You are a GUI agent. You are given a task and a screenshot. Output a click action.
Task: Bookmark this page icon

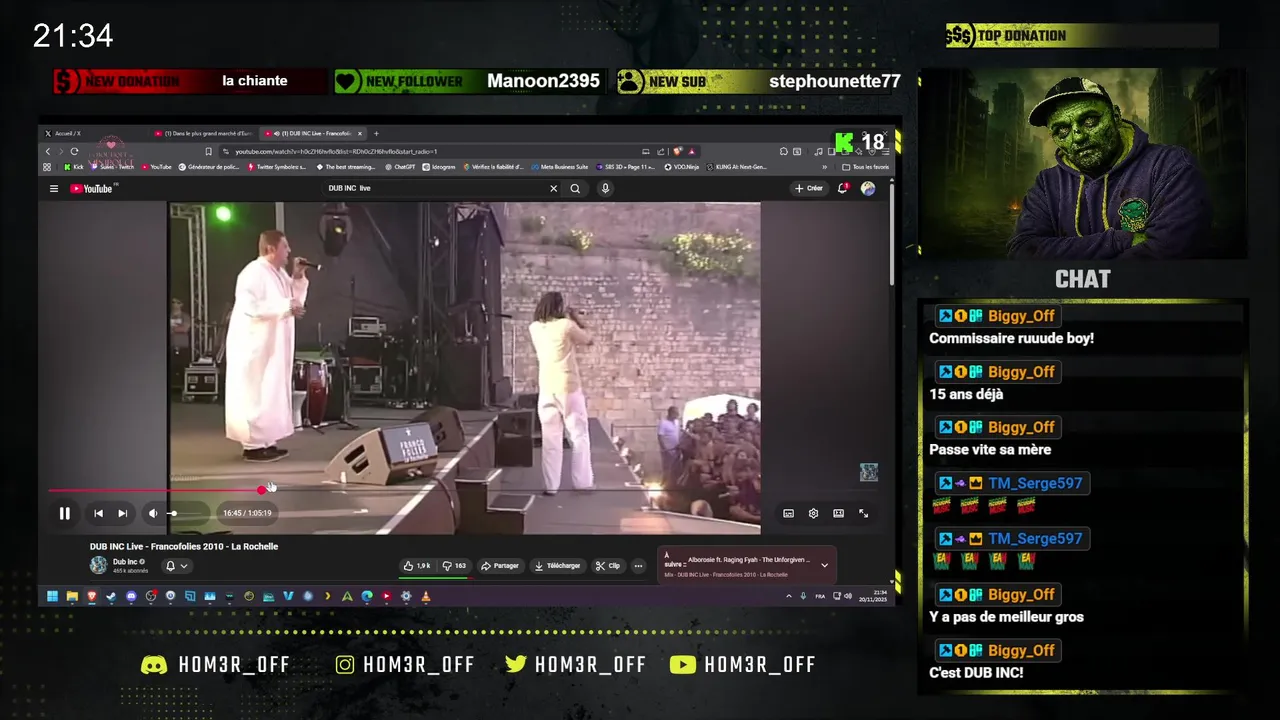click(208, 151)
